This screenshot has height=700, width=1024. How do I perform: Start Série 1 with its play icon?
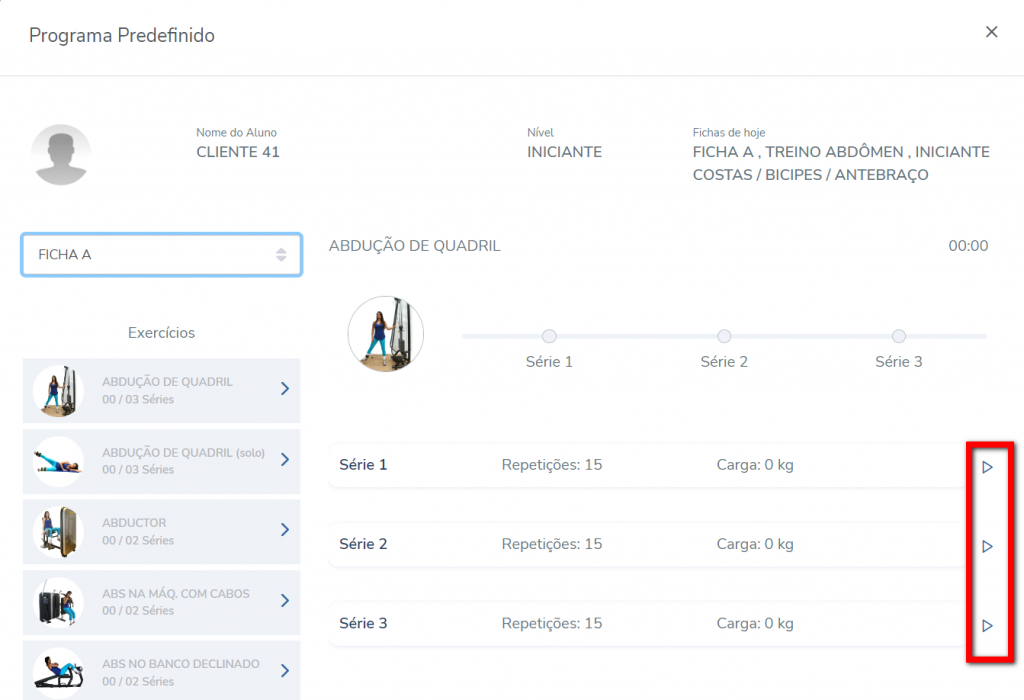(987, 467)
